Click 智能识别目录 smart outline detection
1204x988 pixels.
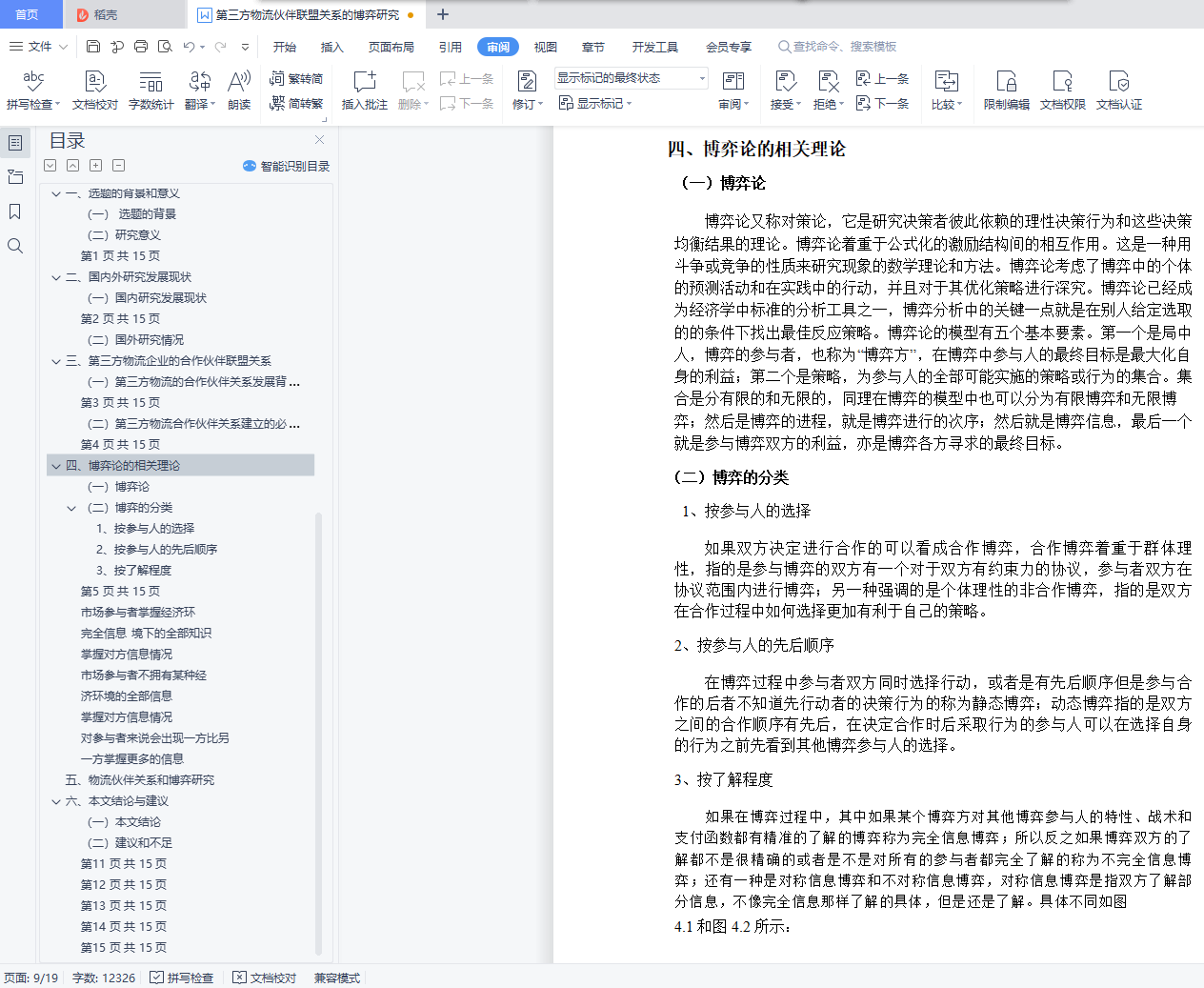[x=287, y=166]
